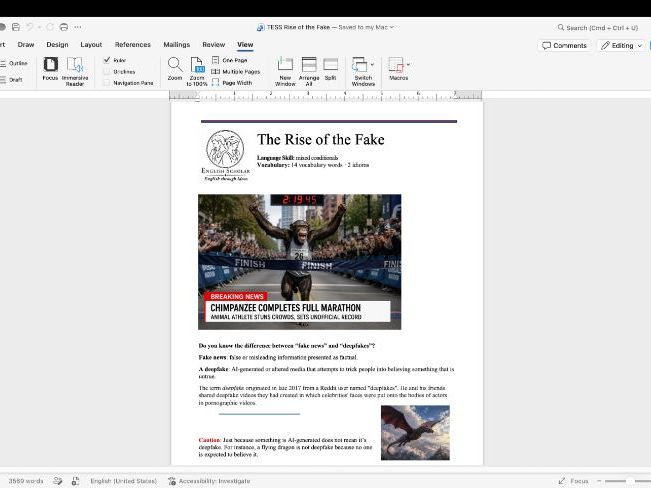Click Accessibility: Investigate text in status bar
The height and width of the screenshot is (488, 651).
pyautogui.click(x=214, y=481)
